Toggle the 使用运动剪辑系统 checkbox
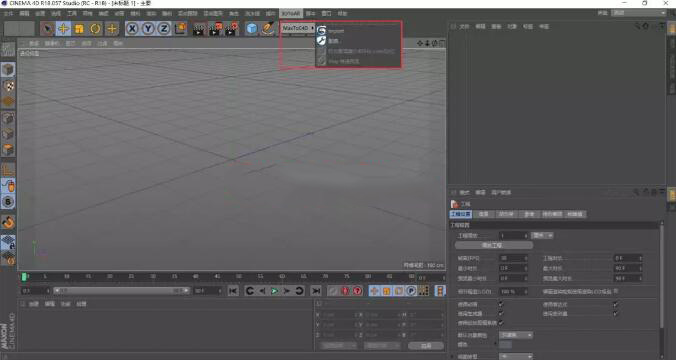The width and height of the screenshot is (676, 360). pos(501,322)
